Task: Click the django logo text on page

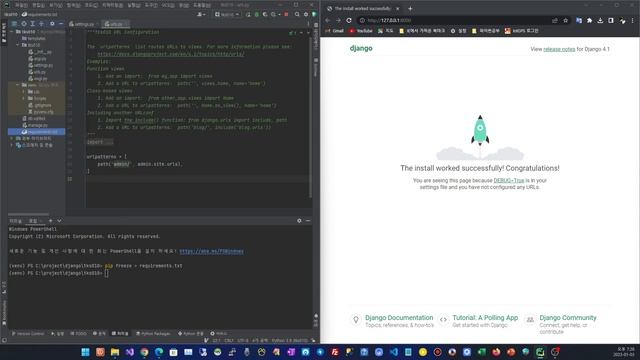Action: point(361,48)
